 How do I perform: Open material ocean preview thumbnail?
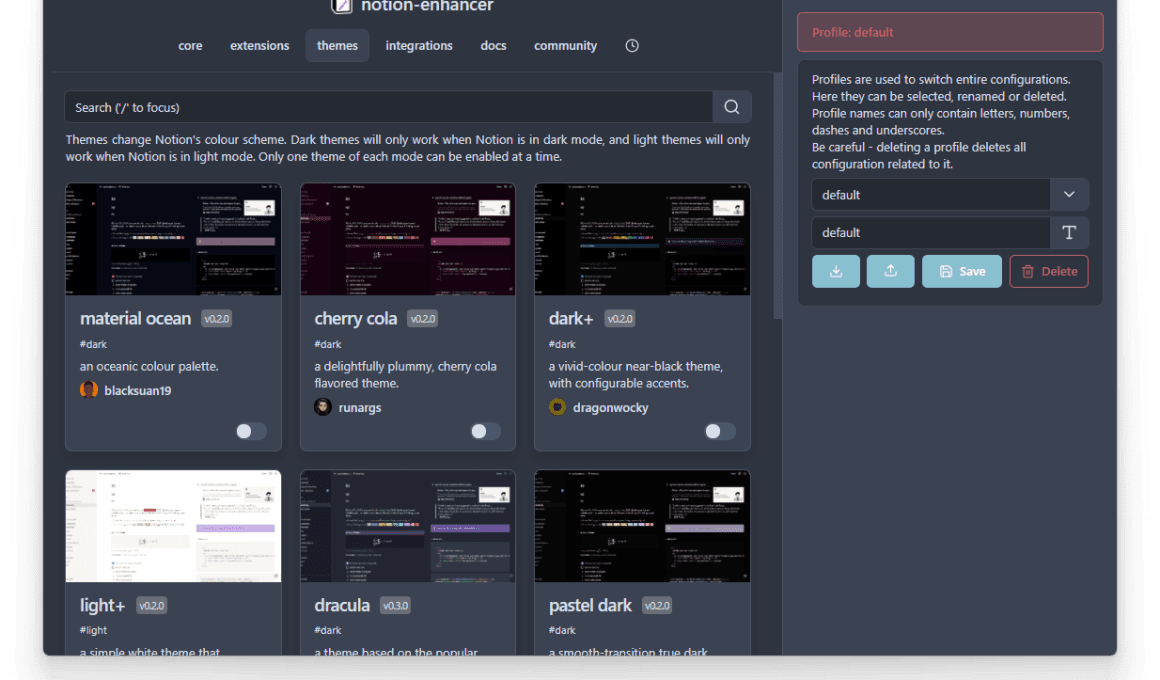click(173, 240)
